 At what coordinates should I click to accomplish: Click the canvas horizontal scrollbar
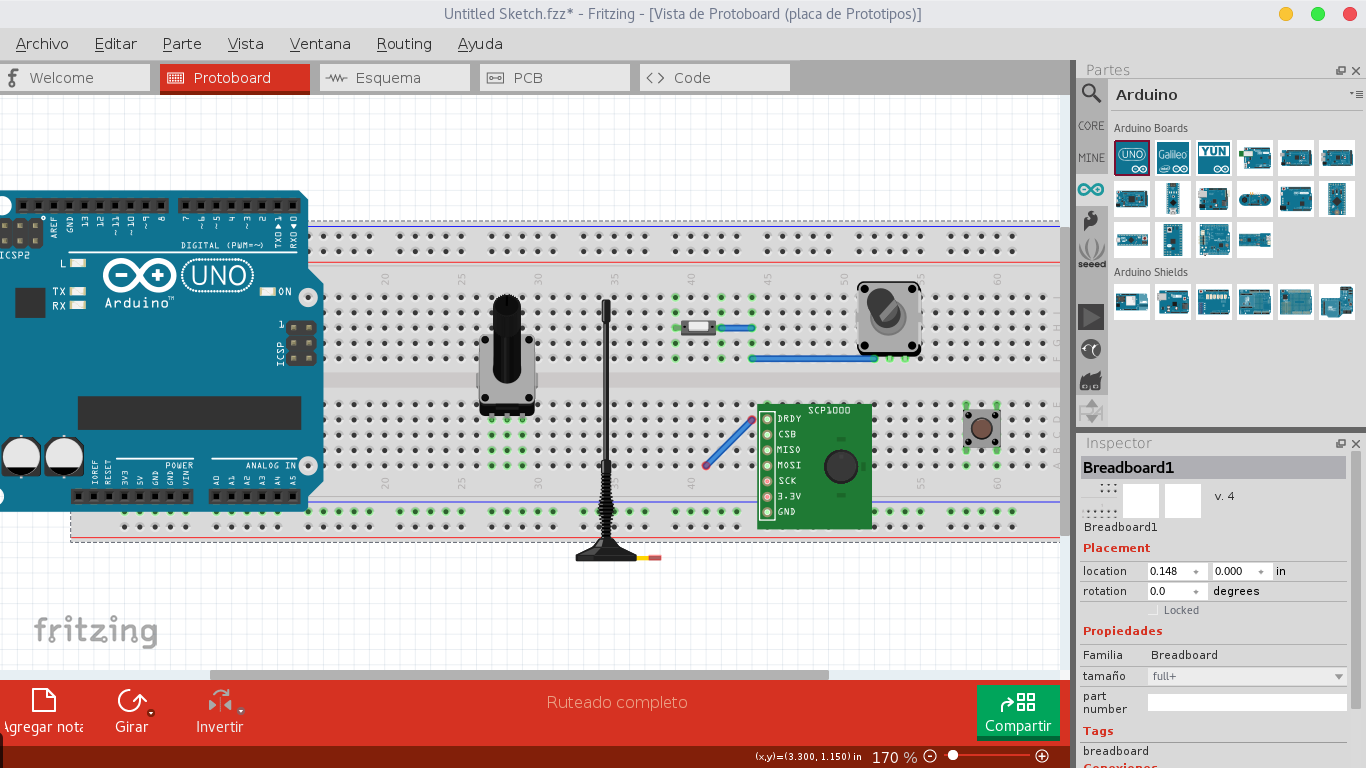(x=519, y=675)
